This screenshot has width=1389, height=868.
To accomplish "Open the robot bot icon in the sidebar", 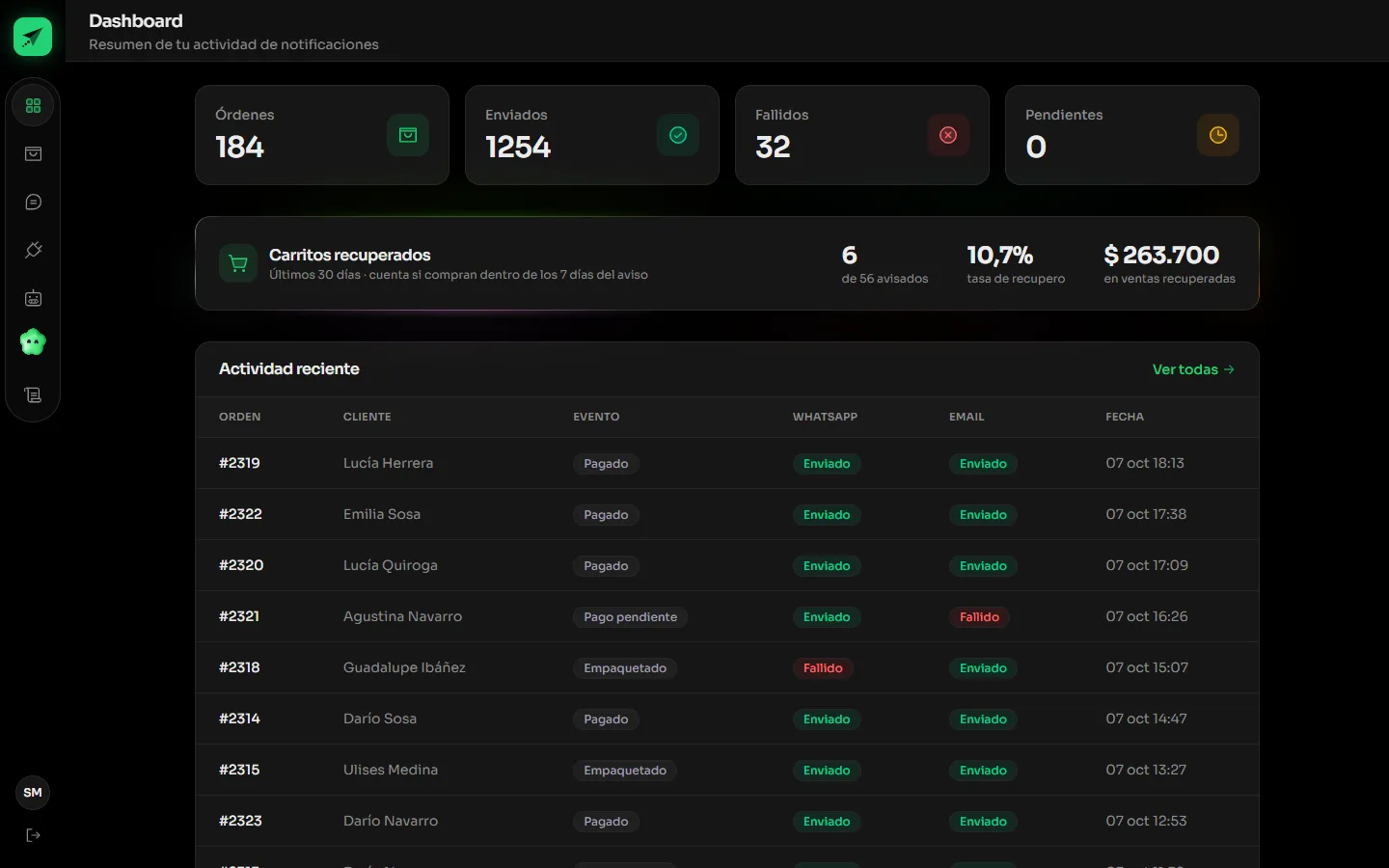I will [x=33, y=298].
